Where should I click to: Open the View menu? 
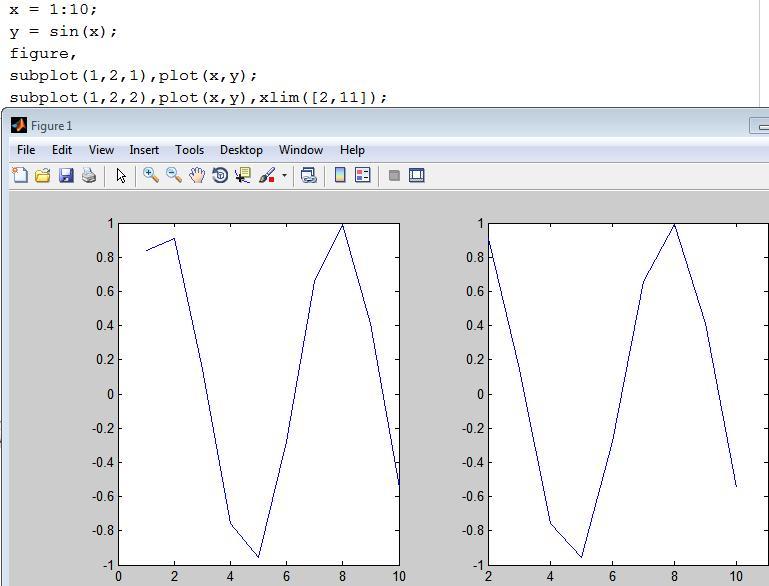click(x=101, y=150)
